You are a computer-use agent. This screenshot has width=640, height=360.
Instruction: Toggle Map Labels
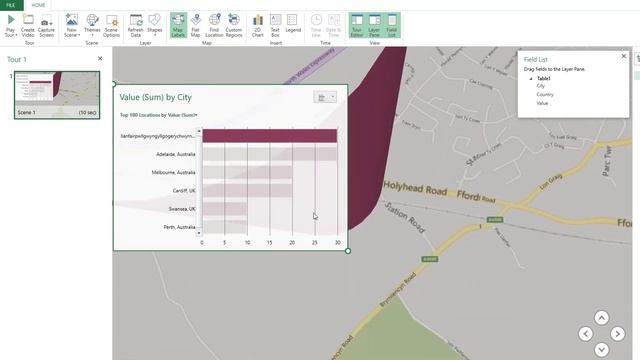pos(178,26)
